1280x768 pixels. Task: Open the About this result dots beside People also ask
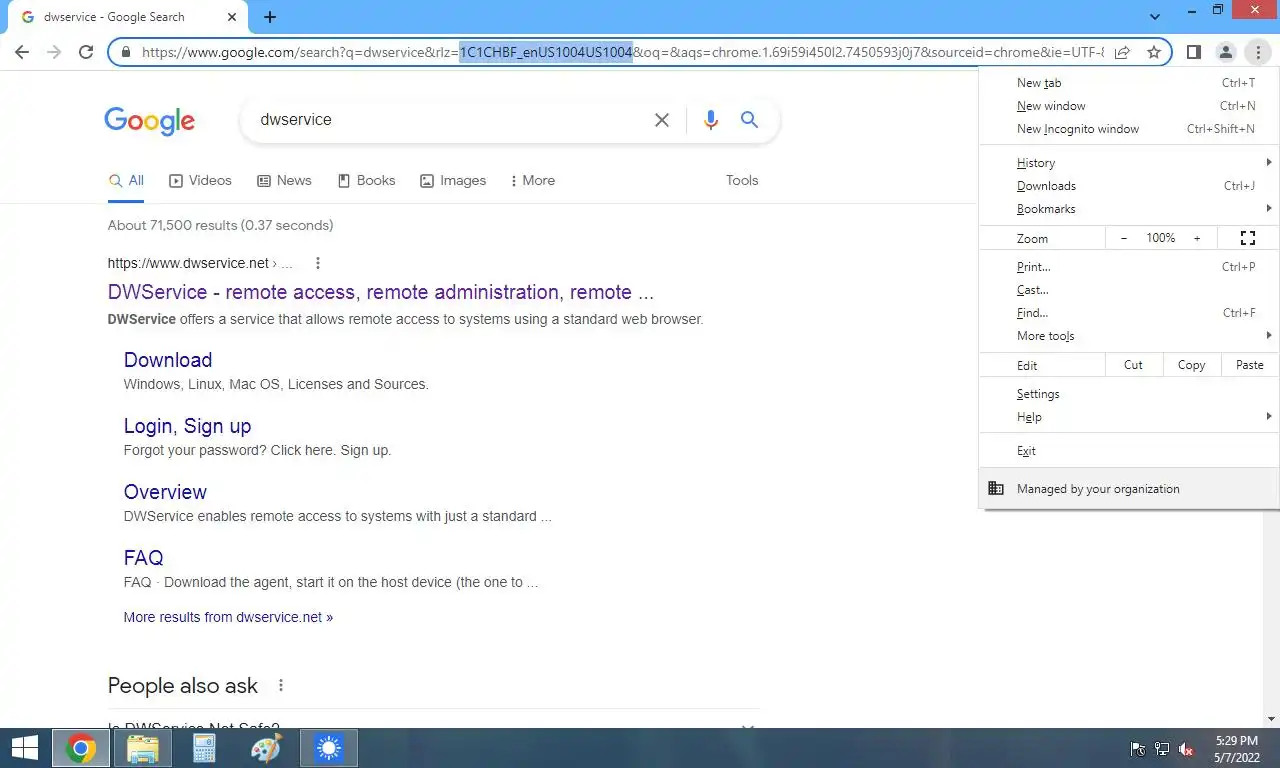(x=281, y=686)
